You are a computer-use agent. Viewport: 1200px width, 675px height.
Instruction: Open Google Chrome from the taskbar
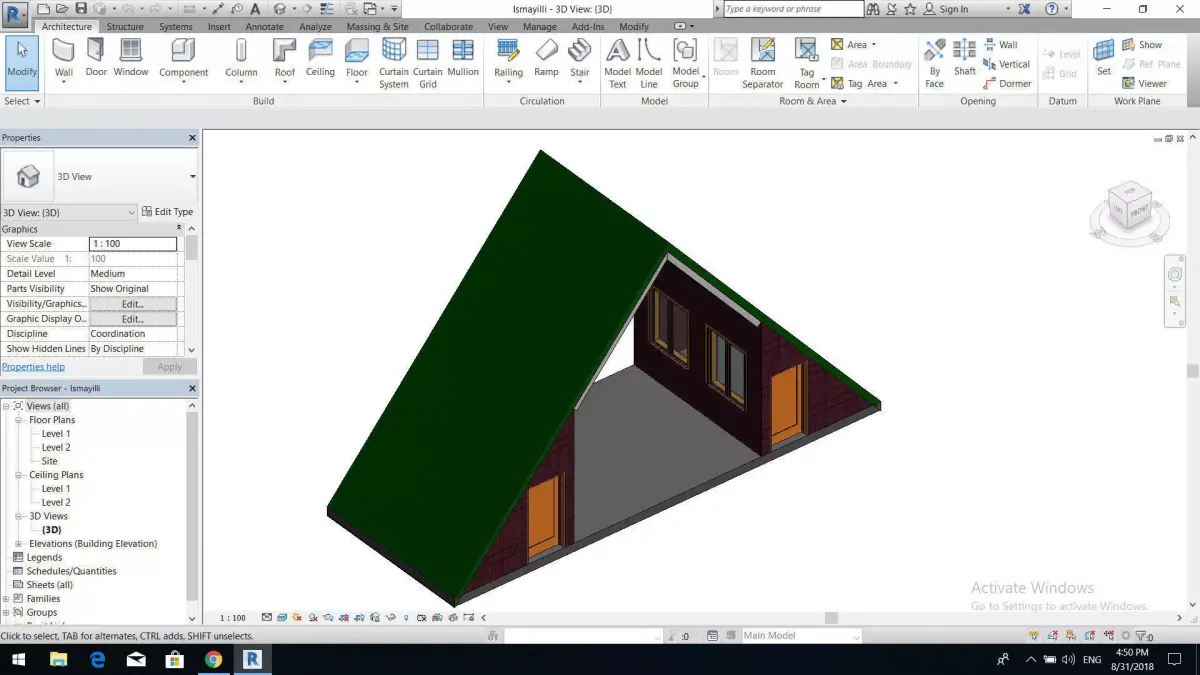coord(213,659)
